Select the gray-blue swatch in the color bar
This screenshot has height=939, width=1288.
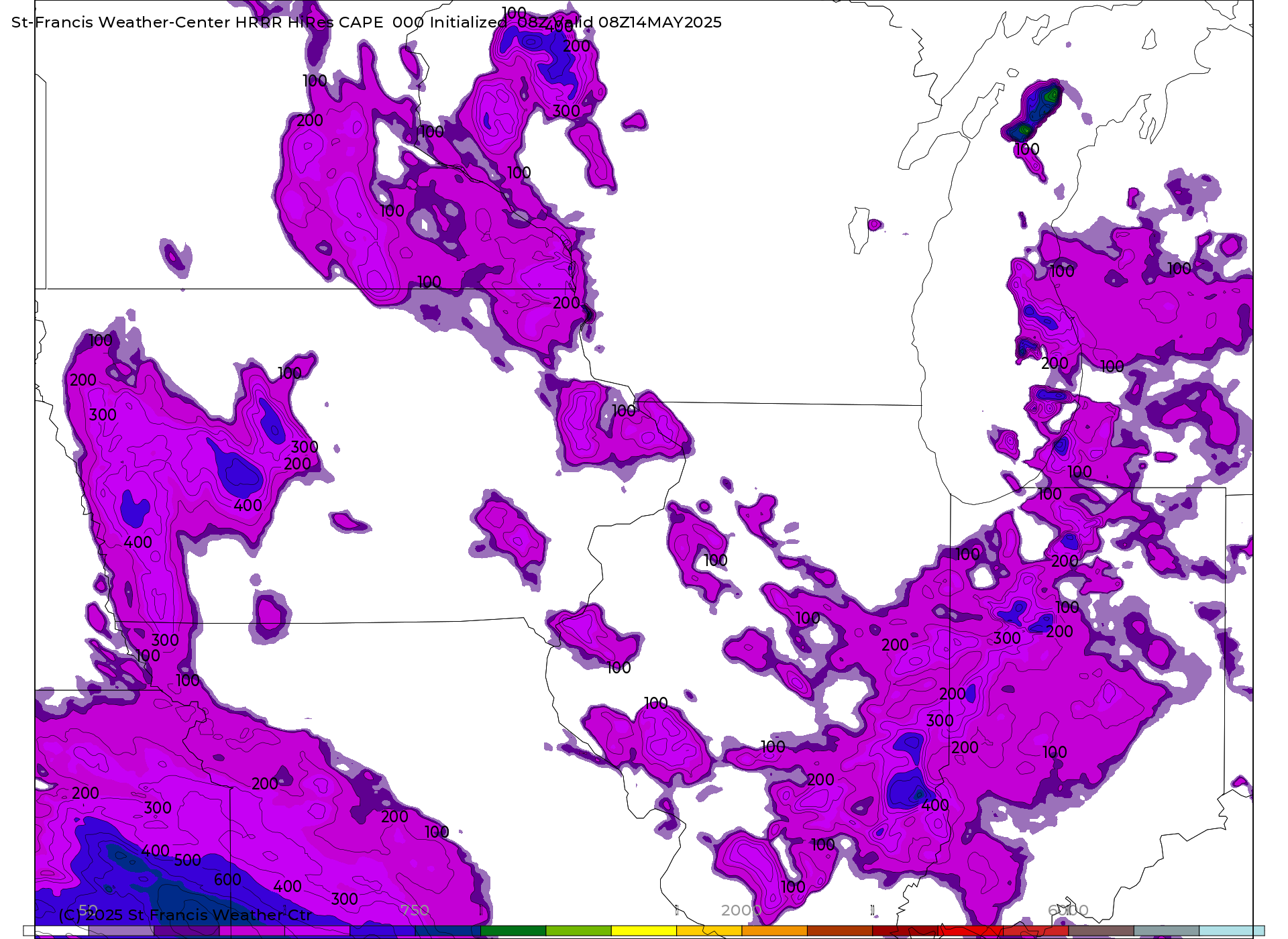[x=1167, y=931]
